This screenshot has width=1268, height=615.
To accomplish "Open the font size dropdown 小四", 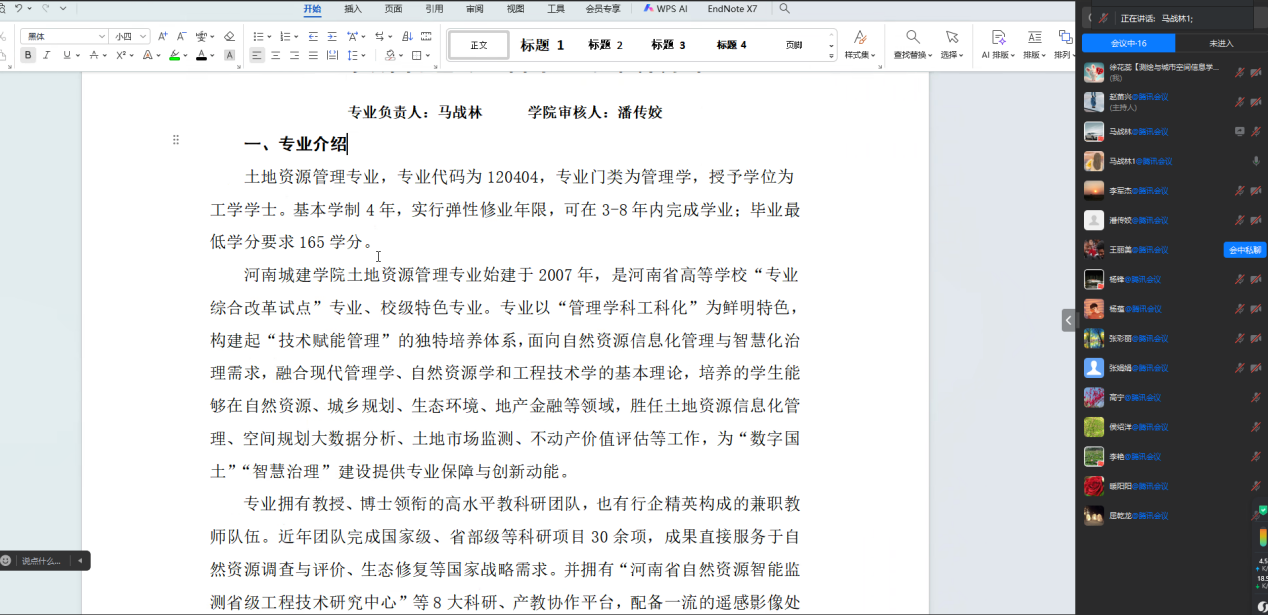I will (129, 36).
